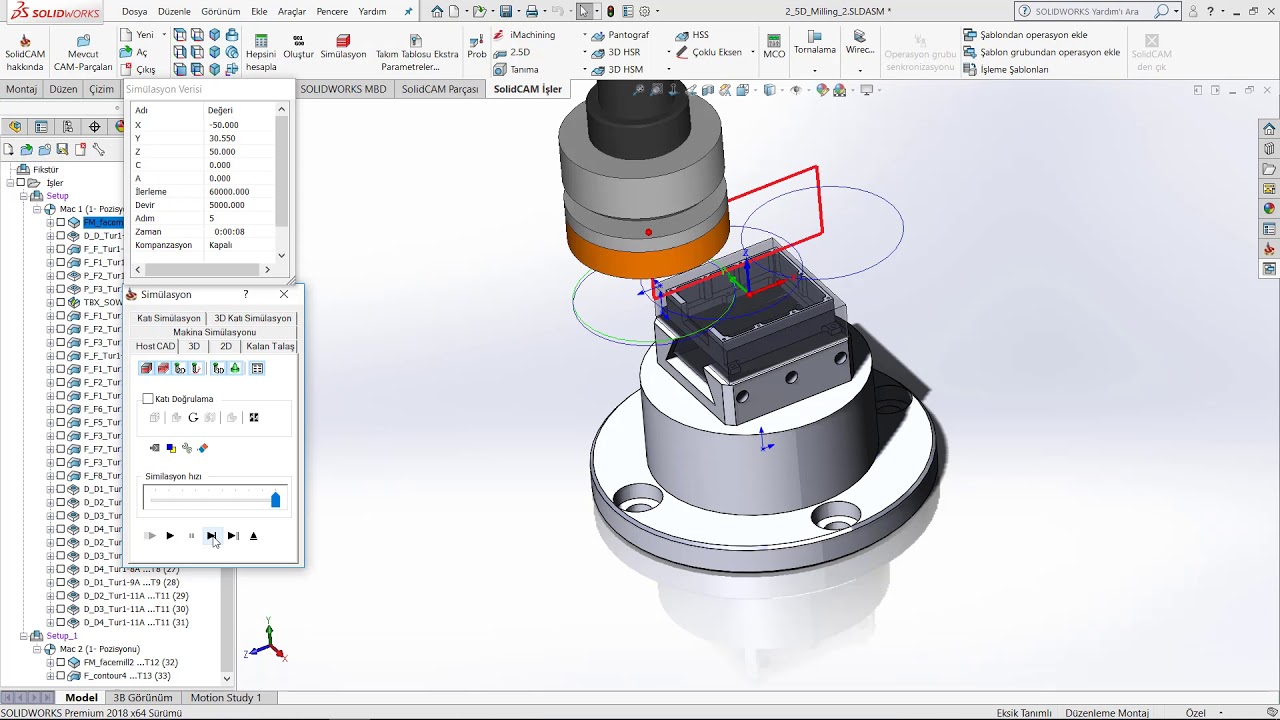Screen dimensions: 1280x720
Task: Expand the F_contour4 (33) operation
Action: click(x=50, y=676)
